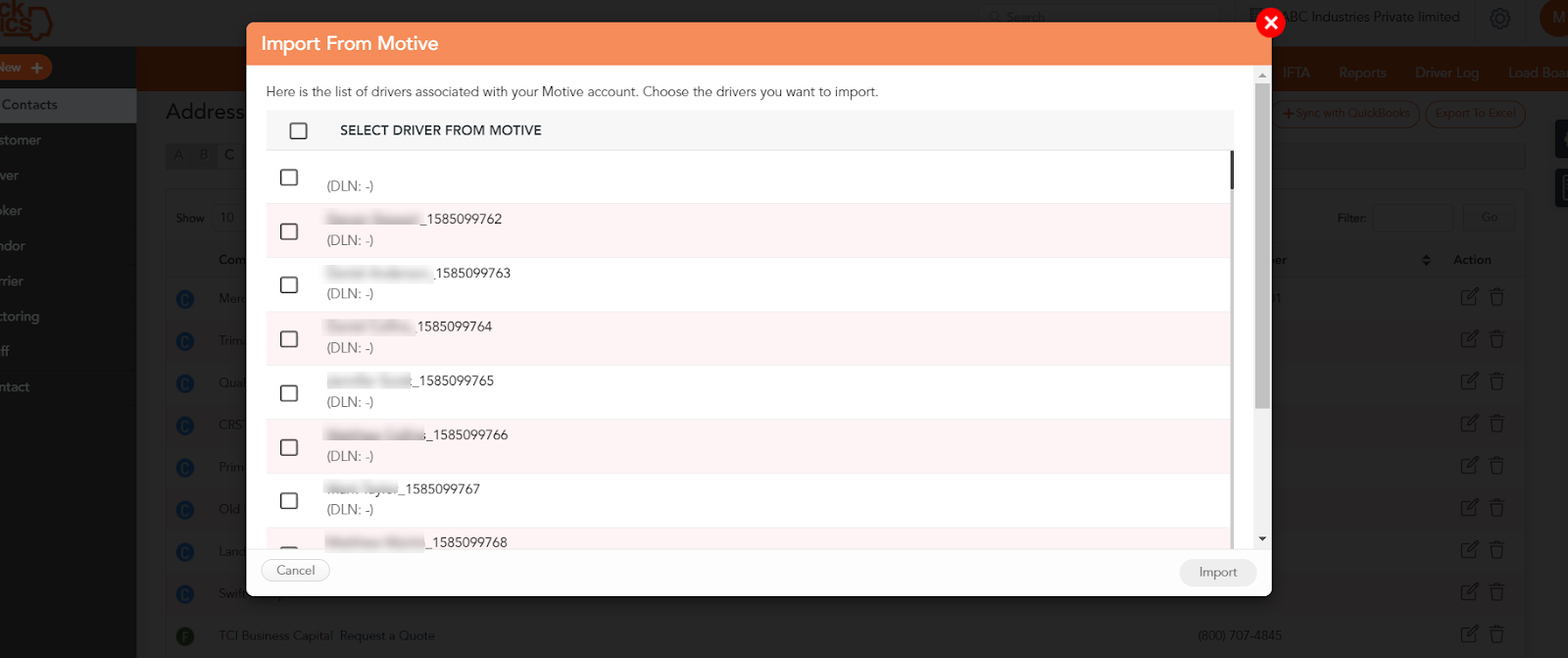Check the Select Driver From Motive checkbox
This screenshot has height=658, width=1568.
coord(299,130)
